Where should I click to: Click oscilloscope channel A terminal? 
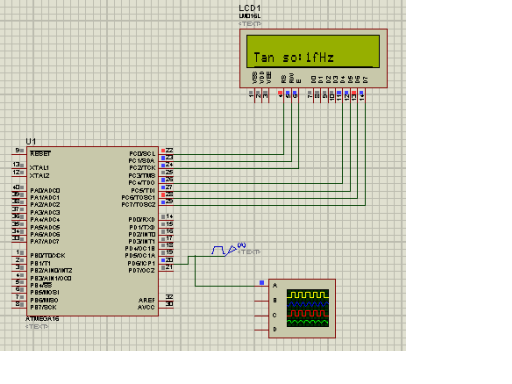(x=262, y=286)
